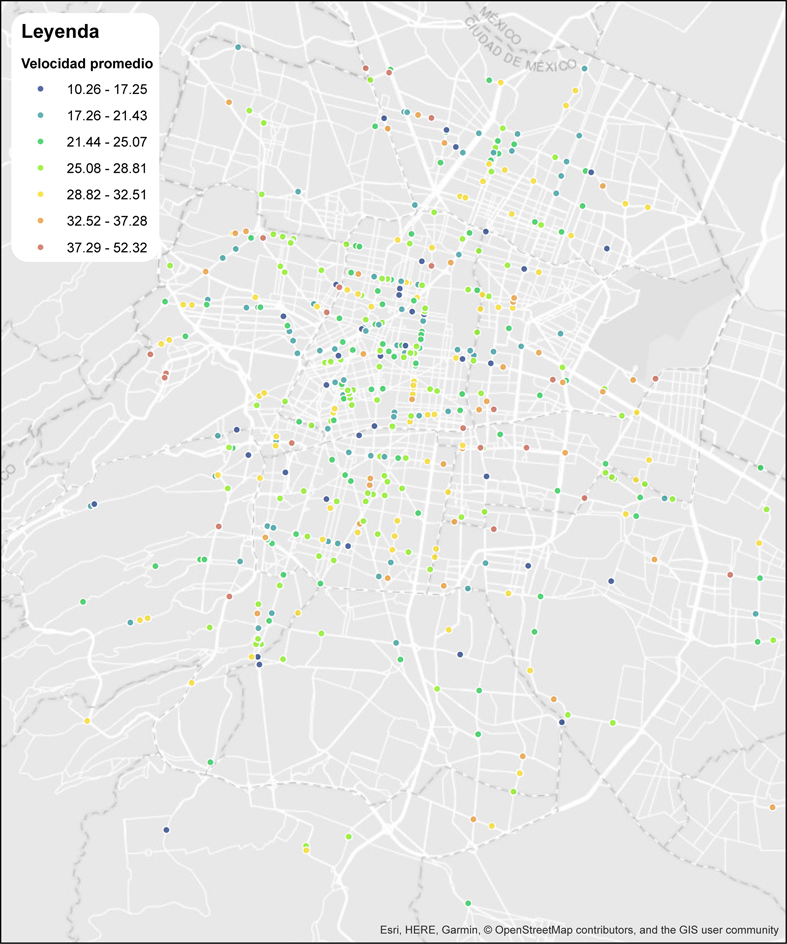Click the green 21.44 - 25.07 legend dot
Viewport: 787px width, 944px height.
(42, 141)
